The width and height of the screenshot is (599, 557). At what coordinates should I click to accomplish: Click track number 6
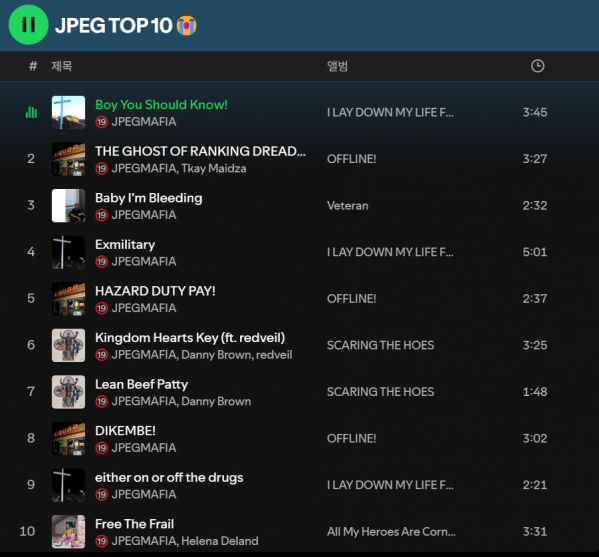click(x=31, y=345)
